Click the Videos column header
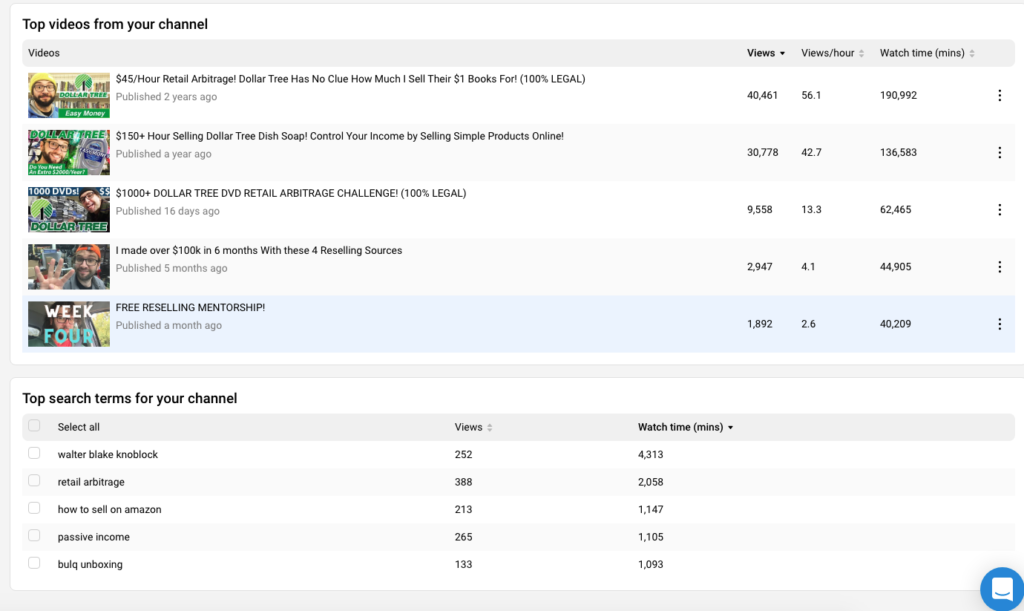The image size is (1024, 611). (44, 53)
